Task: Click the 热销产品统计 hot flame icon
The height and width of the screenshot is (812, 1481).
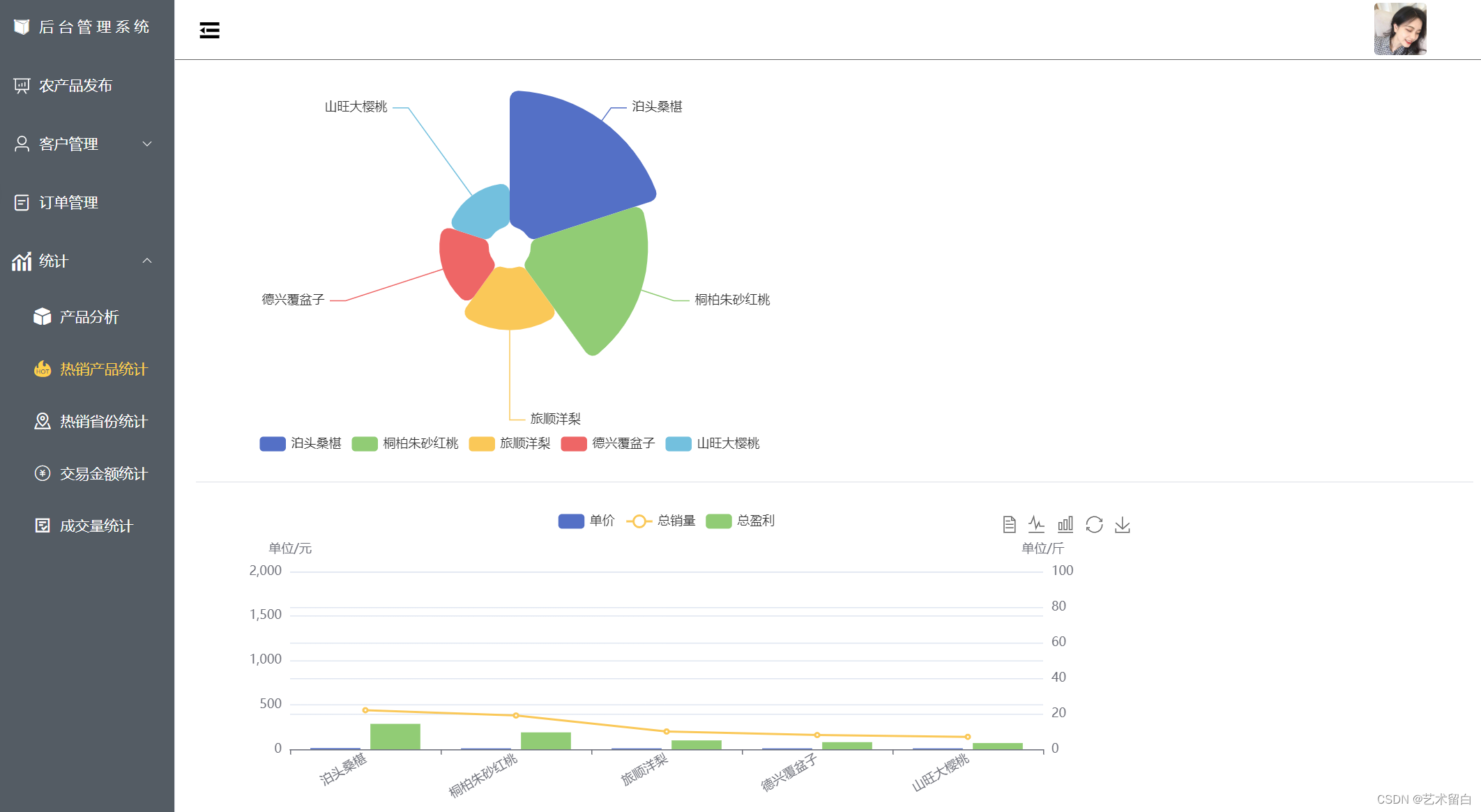Action: 43,369
